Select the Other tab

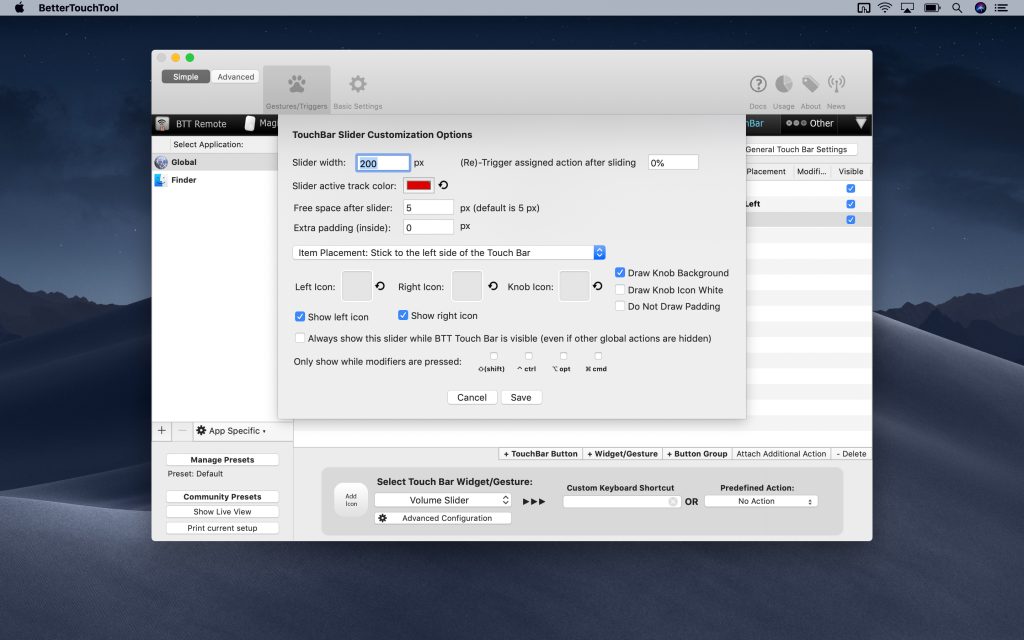809,123
